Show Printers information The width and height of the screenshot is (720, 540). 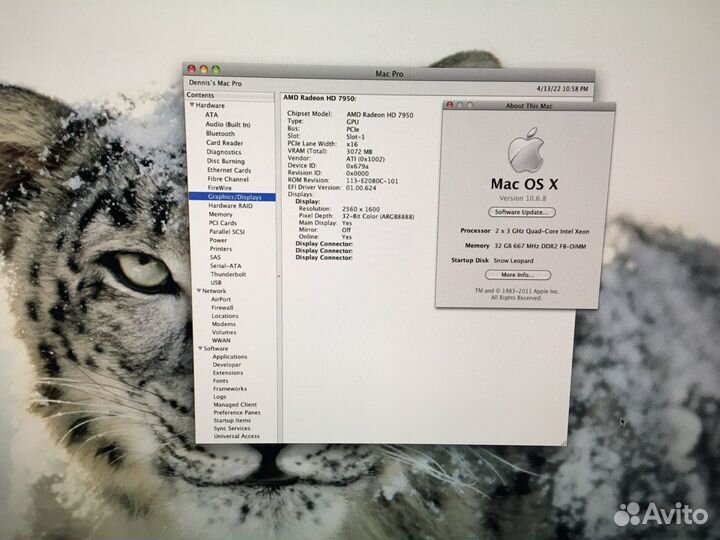(x=221, y=249)
